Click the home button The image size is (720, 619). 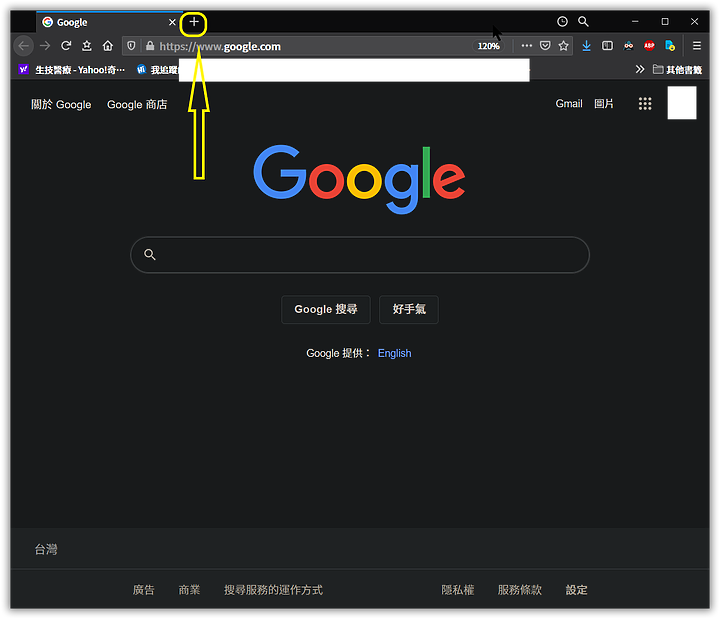(108, 46)
